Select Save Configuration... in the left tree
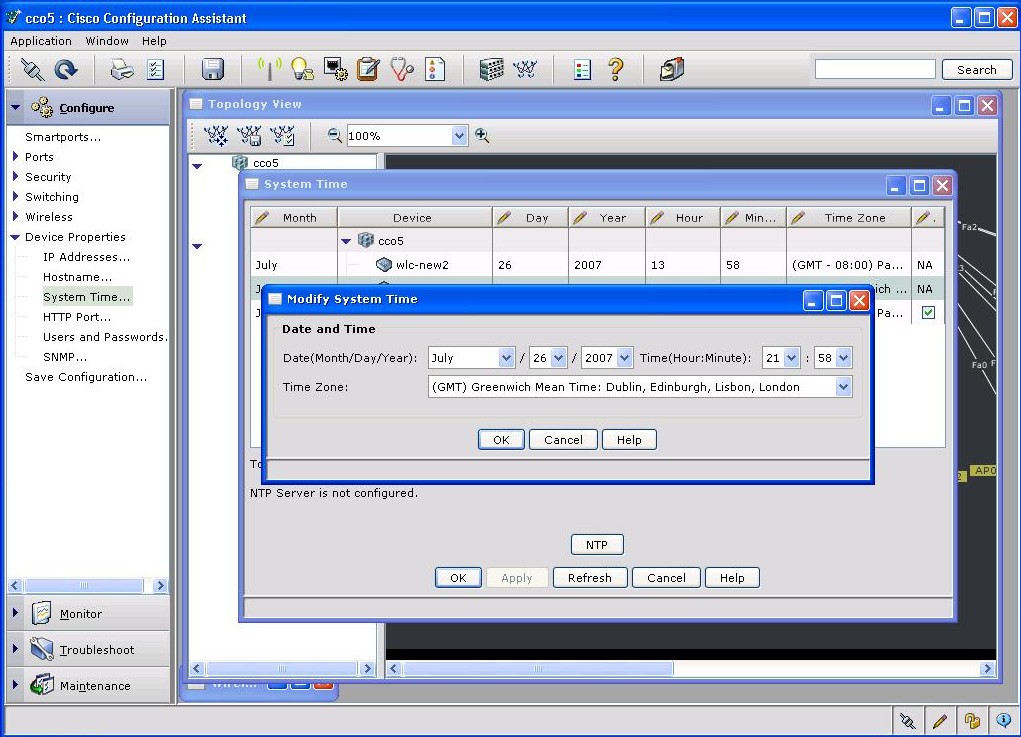Screen dimensions: 1021x737 pyautogui.click(x=86, y=377)
